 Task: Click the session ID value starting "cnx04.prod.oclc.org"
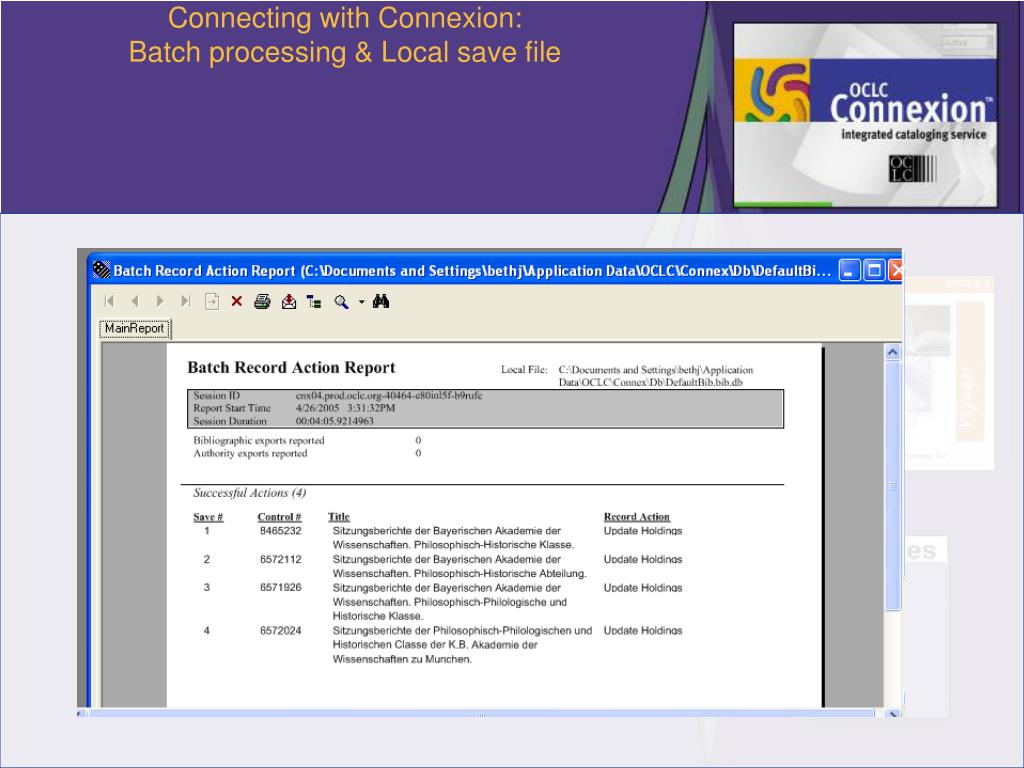389,396
